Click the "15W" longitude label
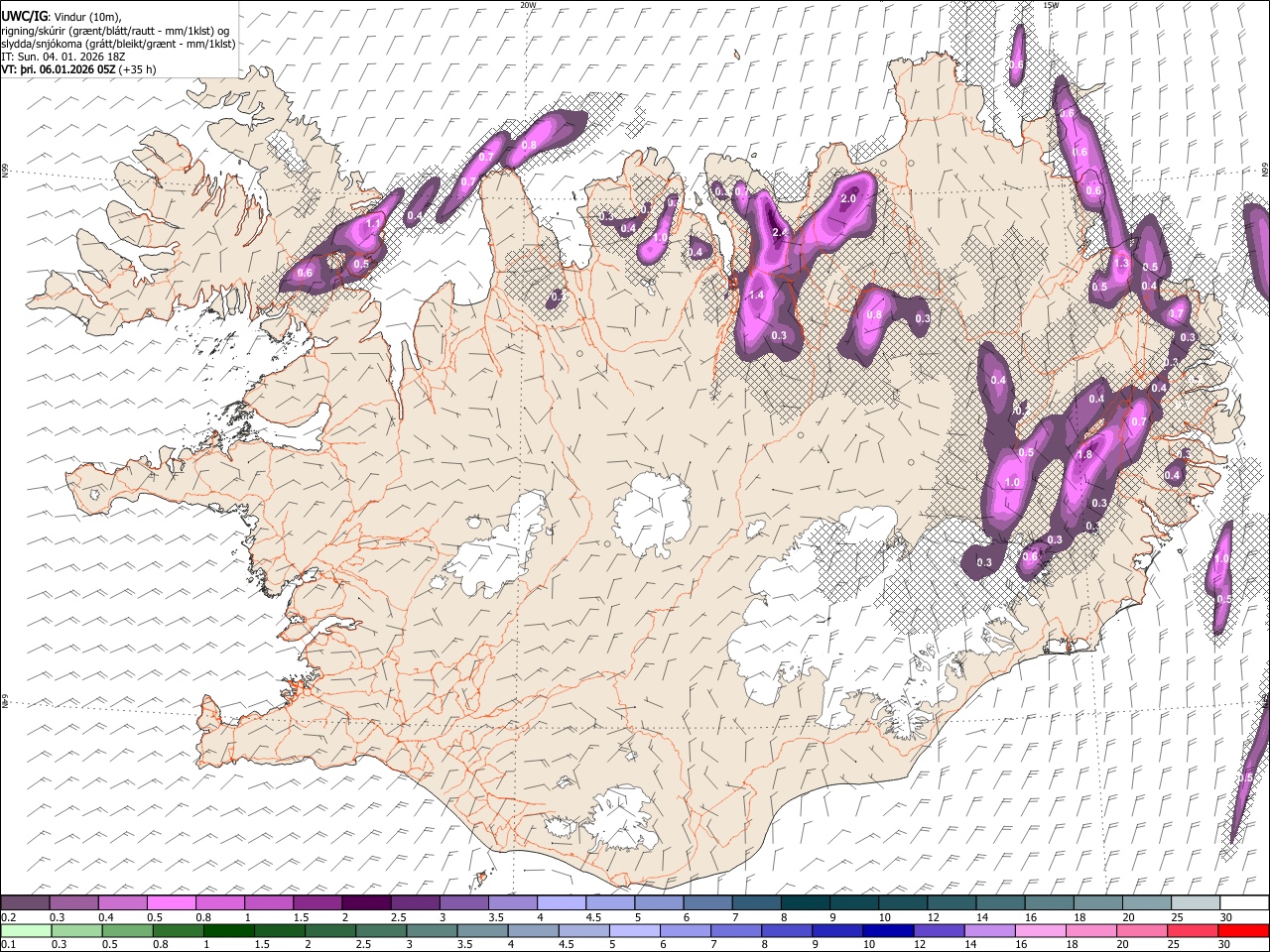The image size is (1270, 952). [1051, 5]
